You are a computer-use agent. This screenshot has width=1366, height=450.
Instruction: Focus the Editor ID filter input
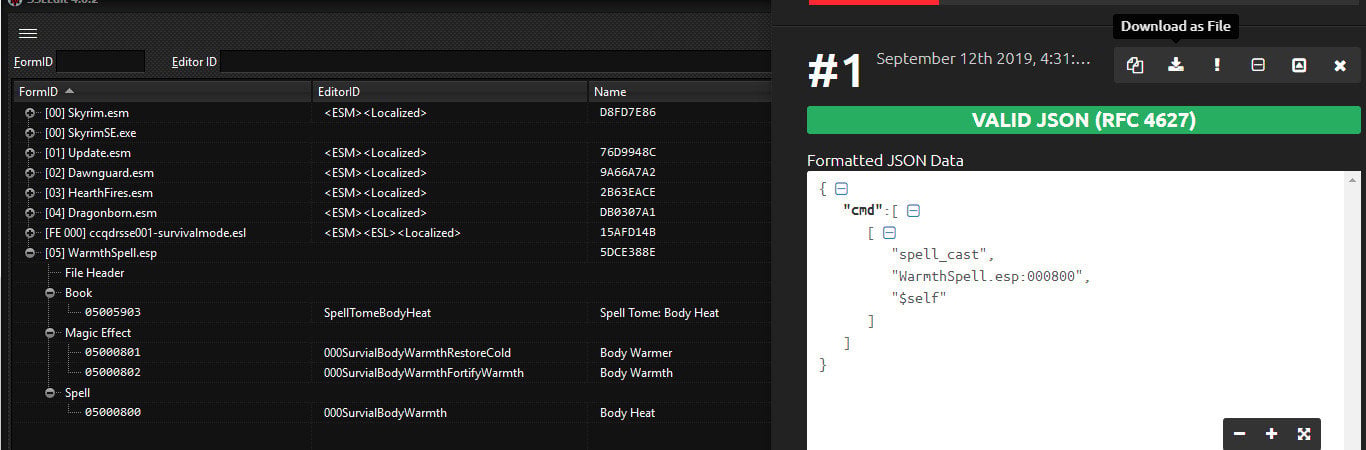(x=495, y=62)
